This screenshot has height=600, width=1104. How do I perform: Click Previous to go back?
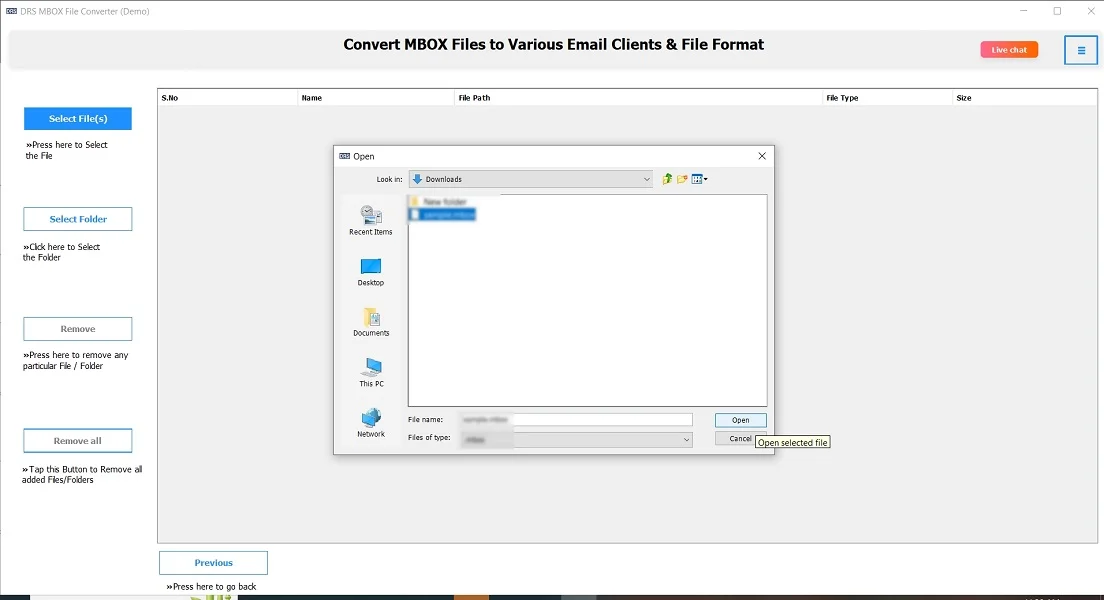coord(212,562)
